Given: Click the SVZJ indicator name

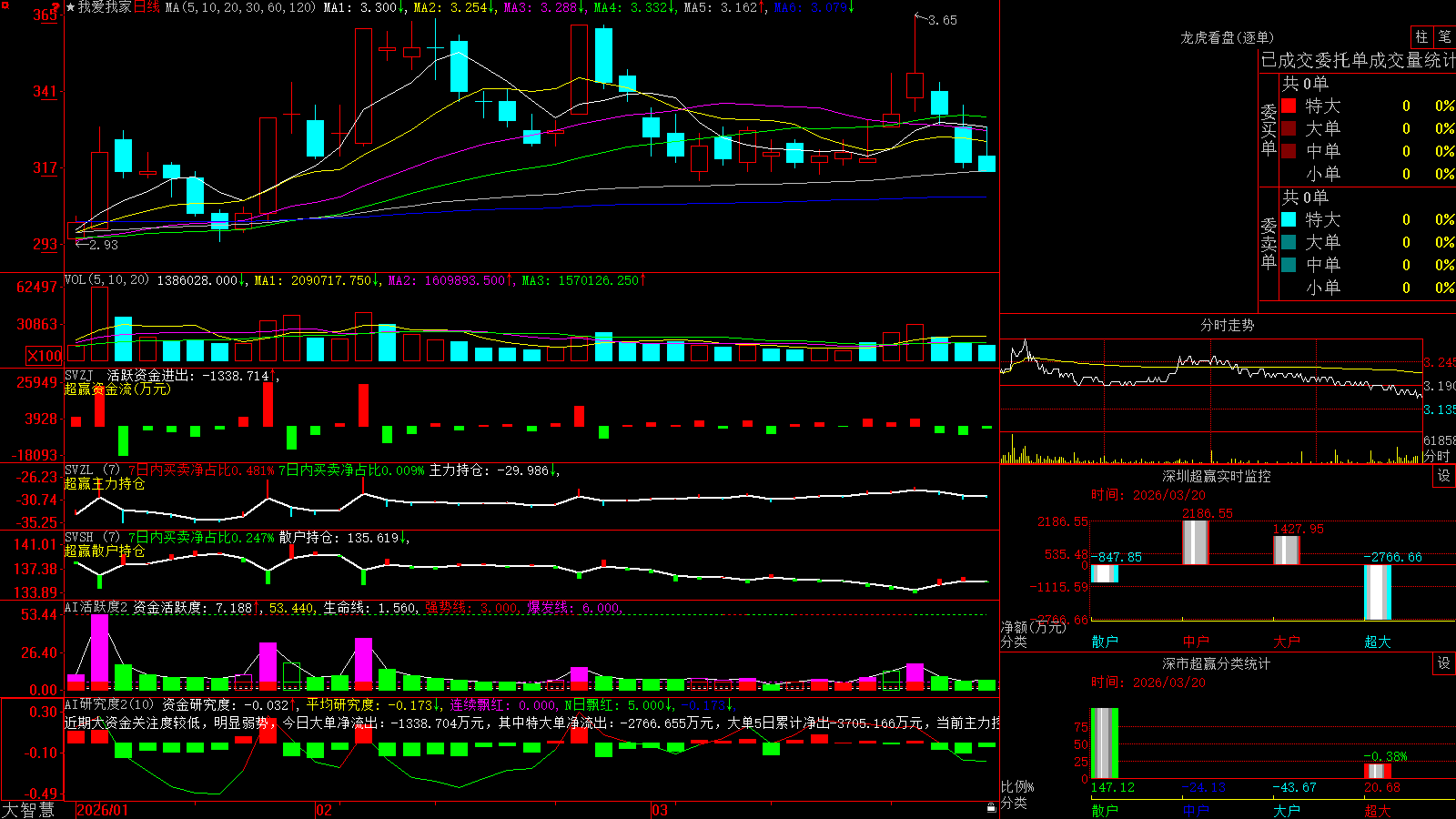Looking at the screenshot, I should tap(79, 375).
